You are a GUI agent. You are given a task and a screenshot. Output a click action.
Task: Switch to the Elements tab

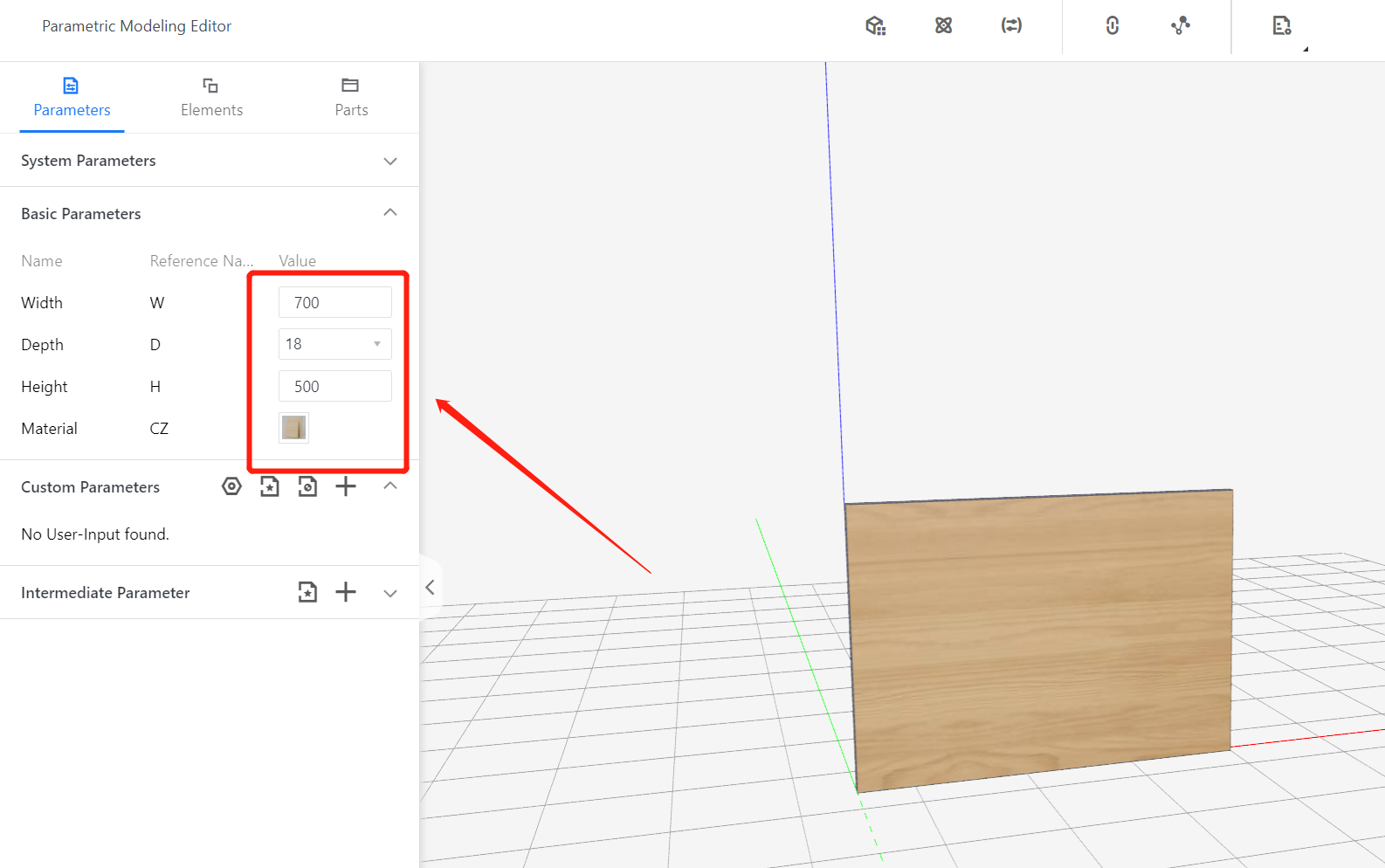(x=211, y=97)
